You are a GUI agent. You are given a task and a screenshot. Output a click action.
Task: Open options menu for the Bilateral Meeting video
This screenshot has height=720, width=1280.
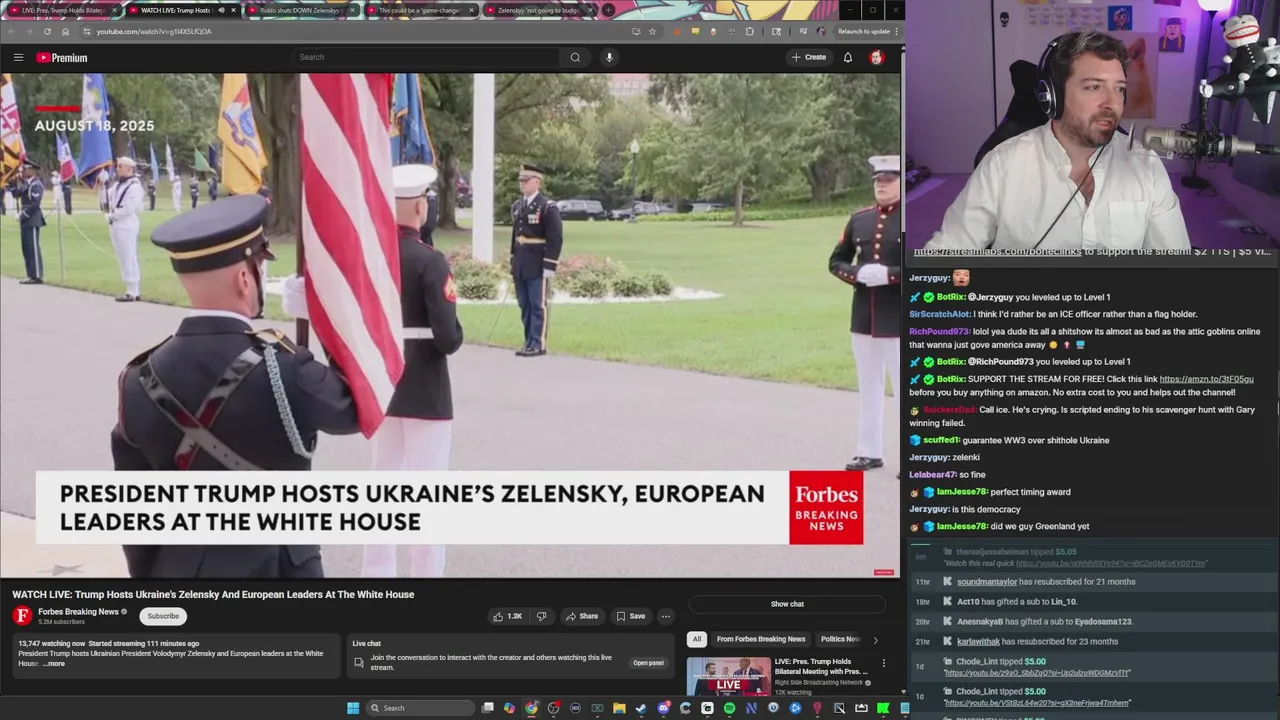click(x=883, y=663)
